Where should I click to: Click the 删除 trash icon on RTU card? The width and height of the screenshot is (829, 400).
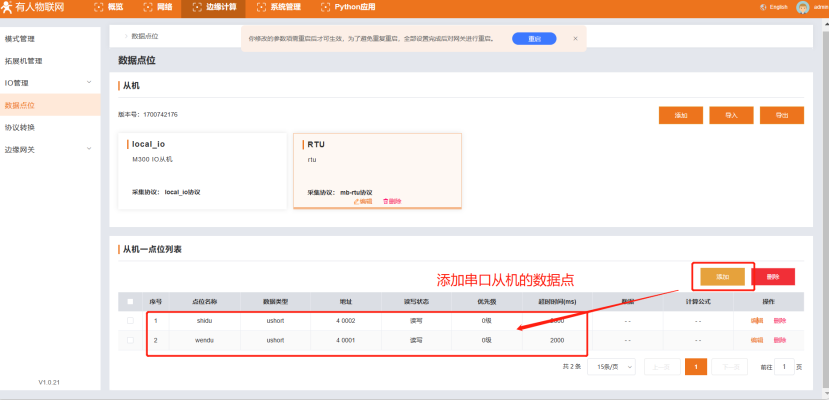click(x=386, y=201)
